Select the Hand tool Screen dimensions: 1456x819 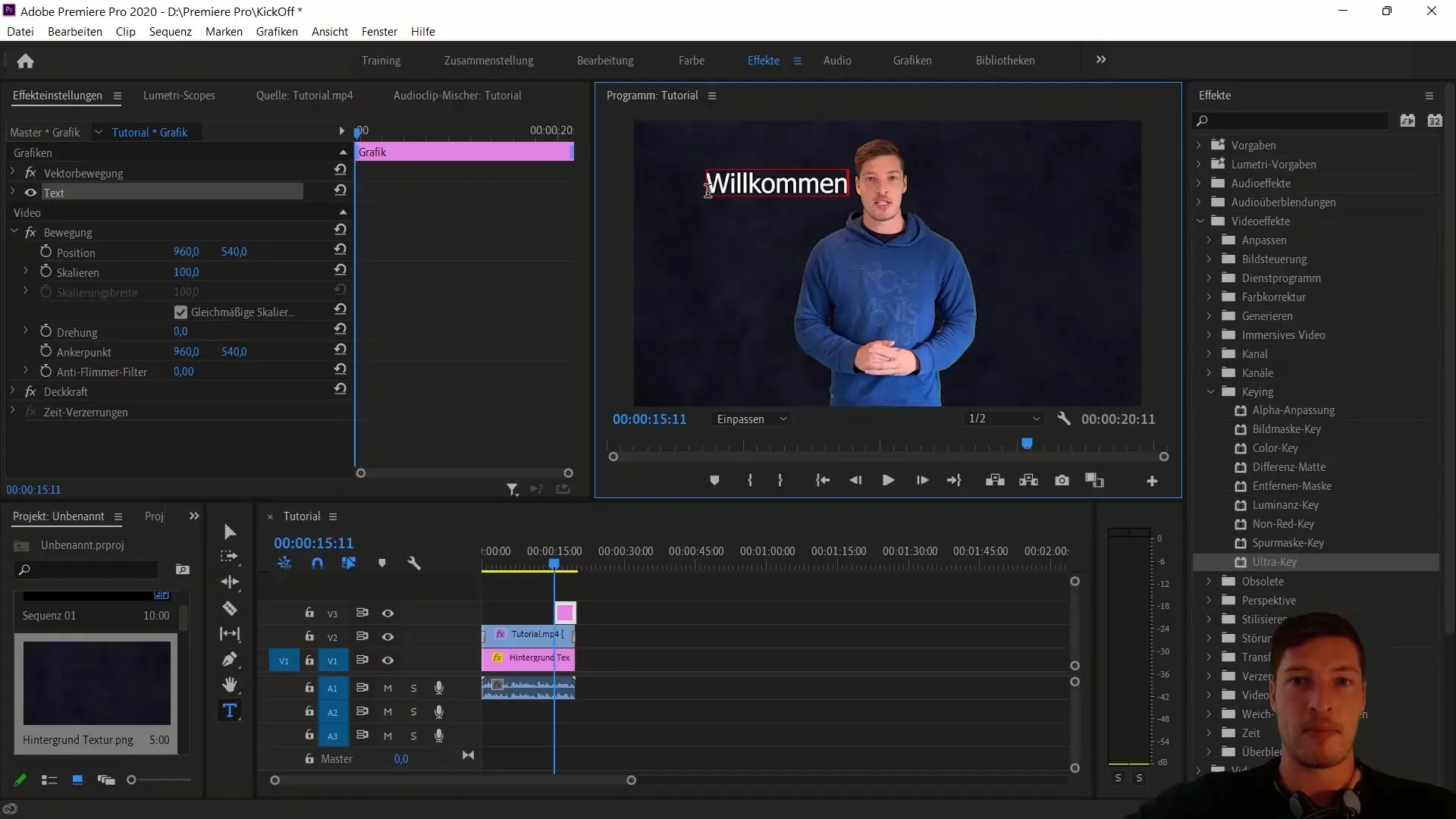click(230, 685)
